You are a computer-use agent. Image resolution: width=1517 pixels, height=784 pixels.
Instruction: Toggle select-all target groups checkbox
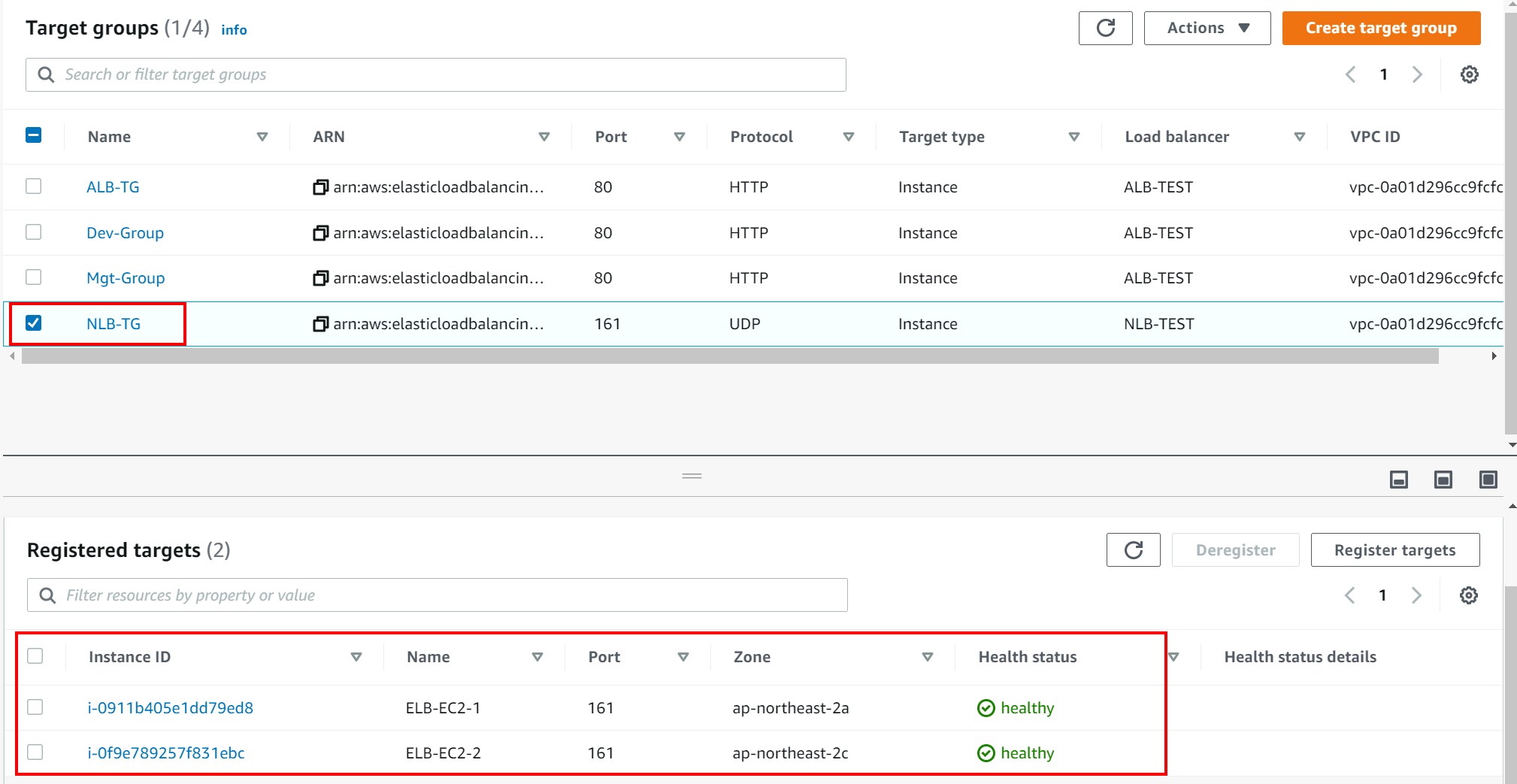(34, 135)
